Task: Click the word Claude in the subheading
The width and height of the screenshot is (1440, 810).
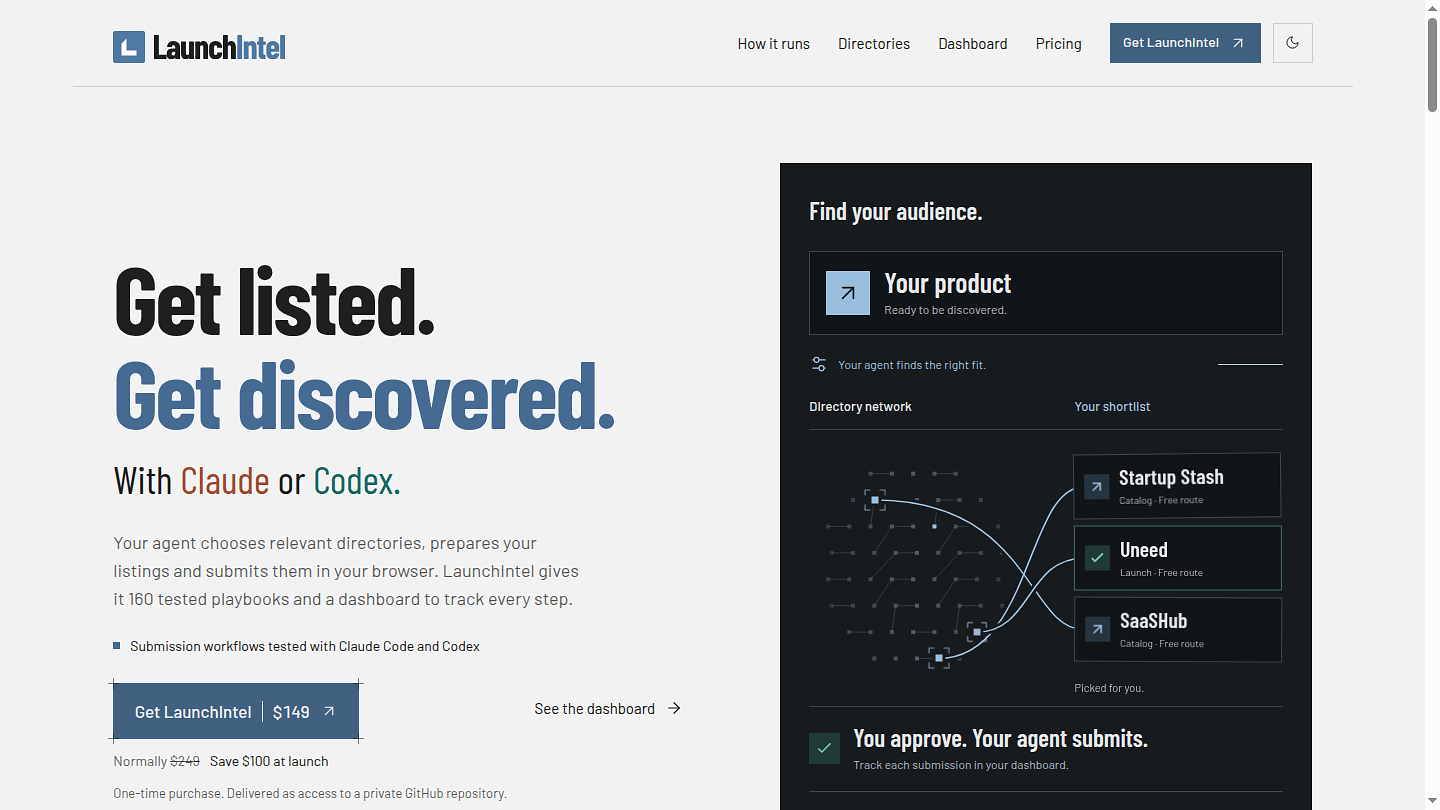Action: pos(225,482)
